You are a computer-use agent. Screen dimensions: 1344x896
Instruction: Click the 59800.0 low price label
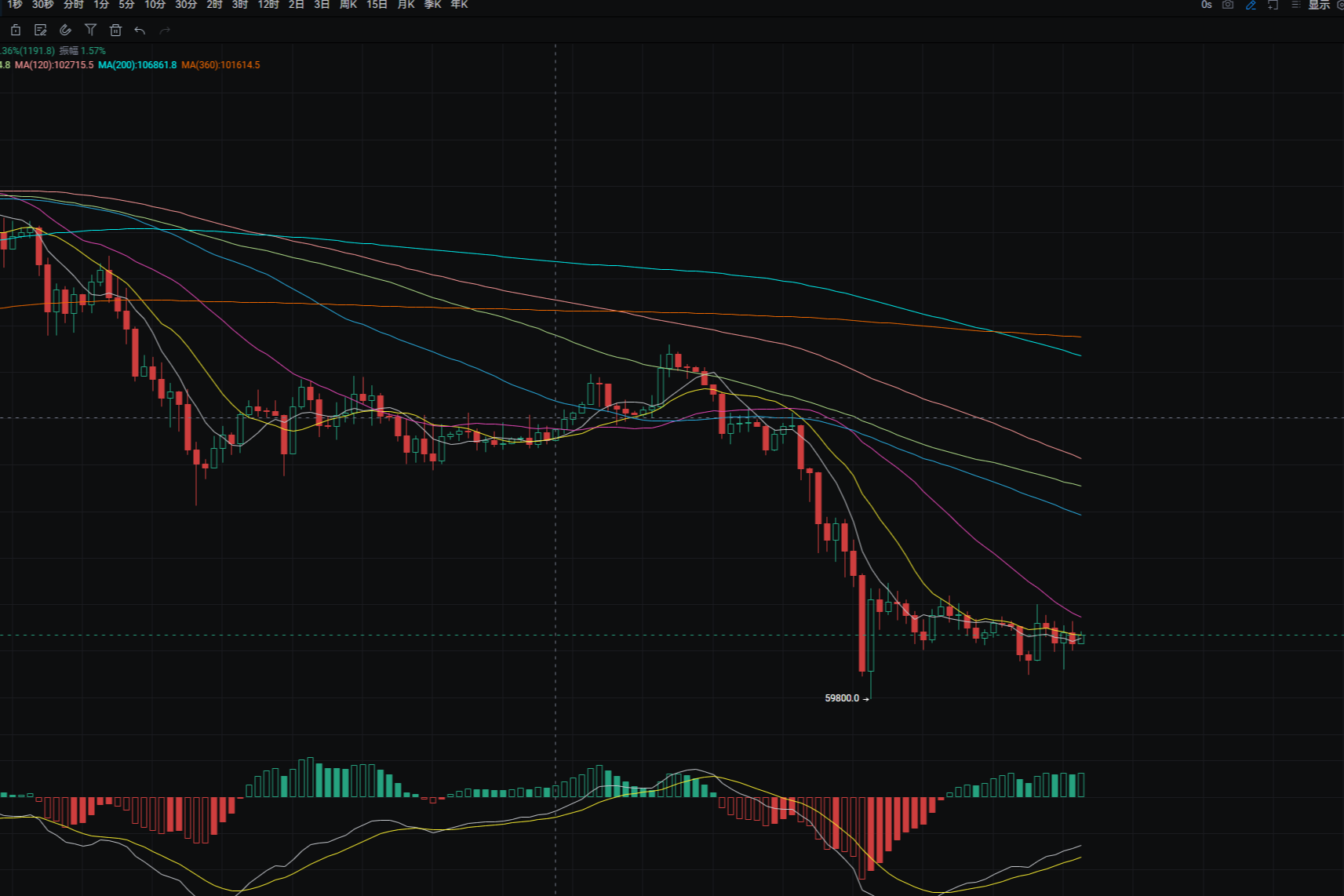coord(842,698)
